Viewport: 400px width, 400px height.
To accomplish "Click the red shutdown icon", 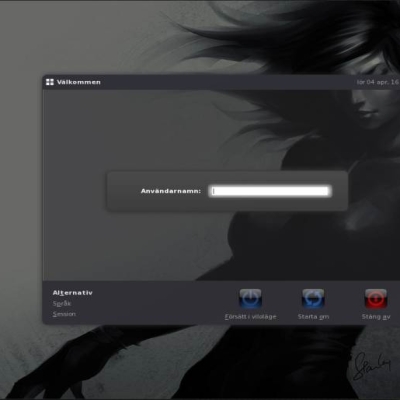I will pos(376,298).
